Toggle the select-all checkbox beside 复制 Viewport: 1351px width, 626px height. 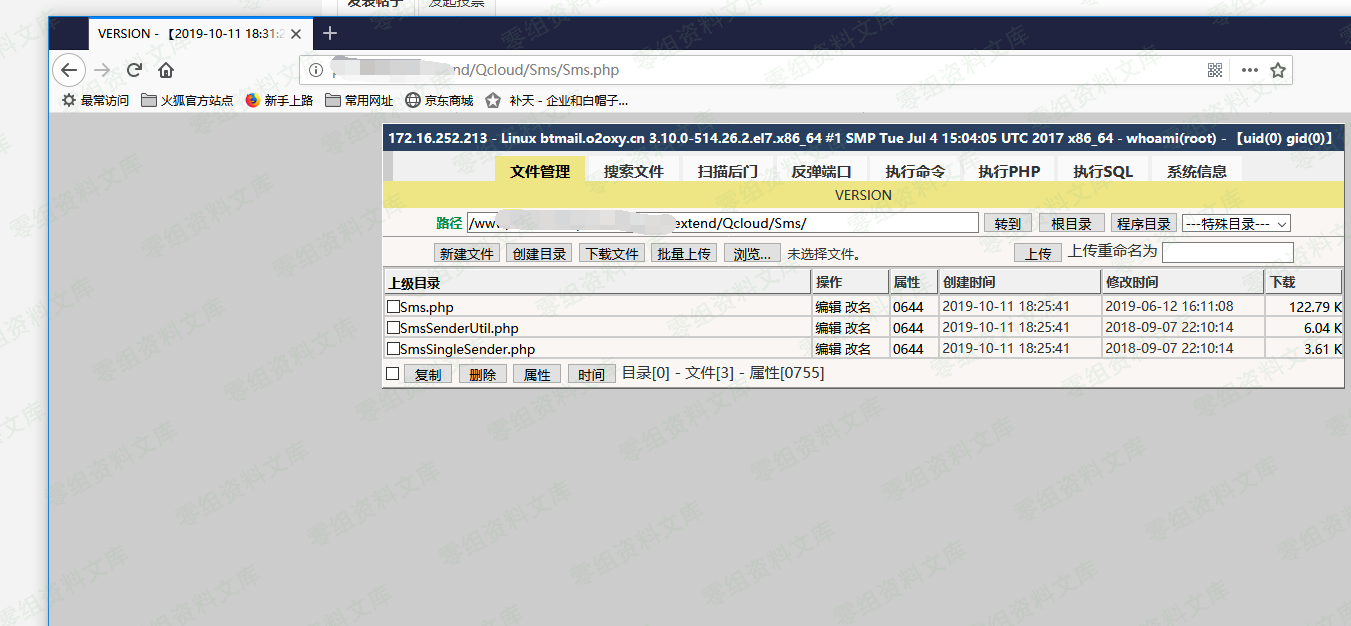coord(393,374)
